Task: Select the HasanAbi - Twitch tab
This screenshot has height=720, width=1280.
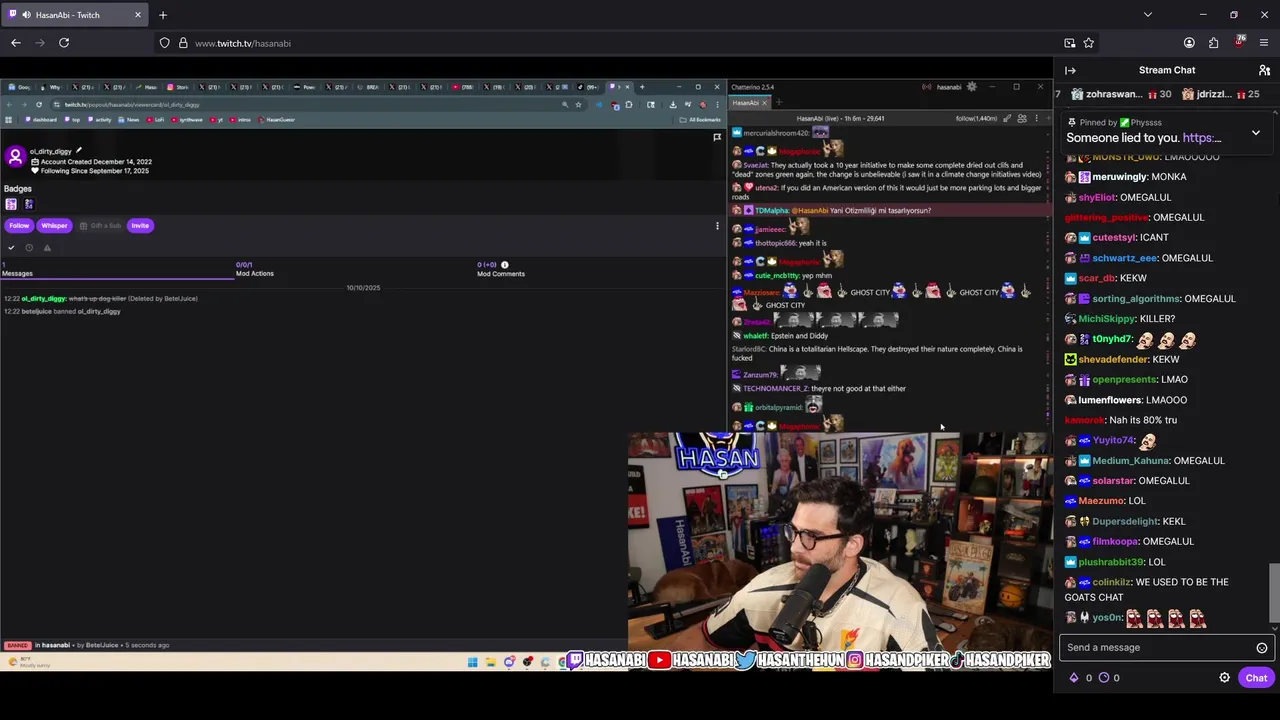Action: coord(75,15)
